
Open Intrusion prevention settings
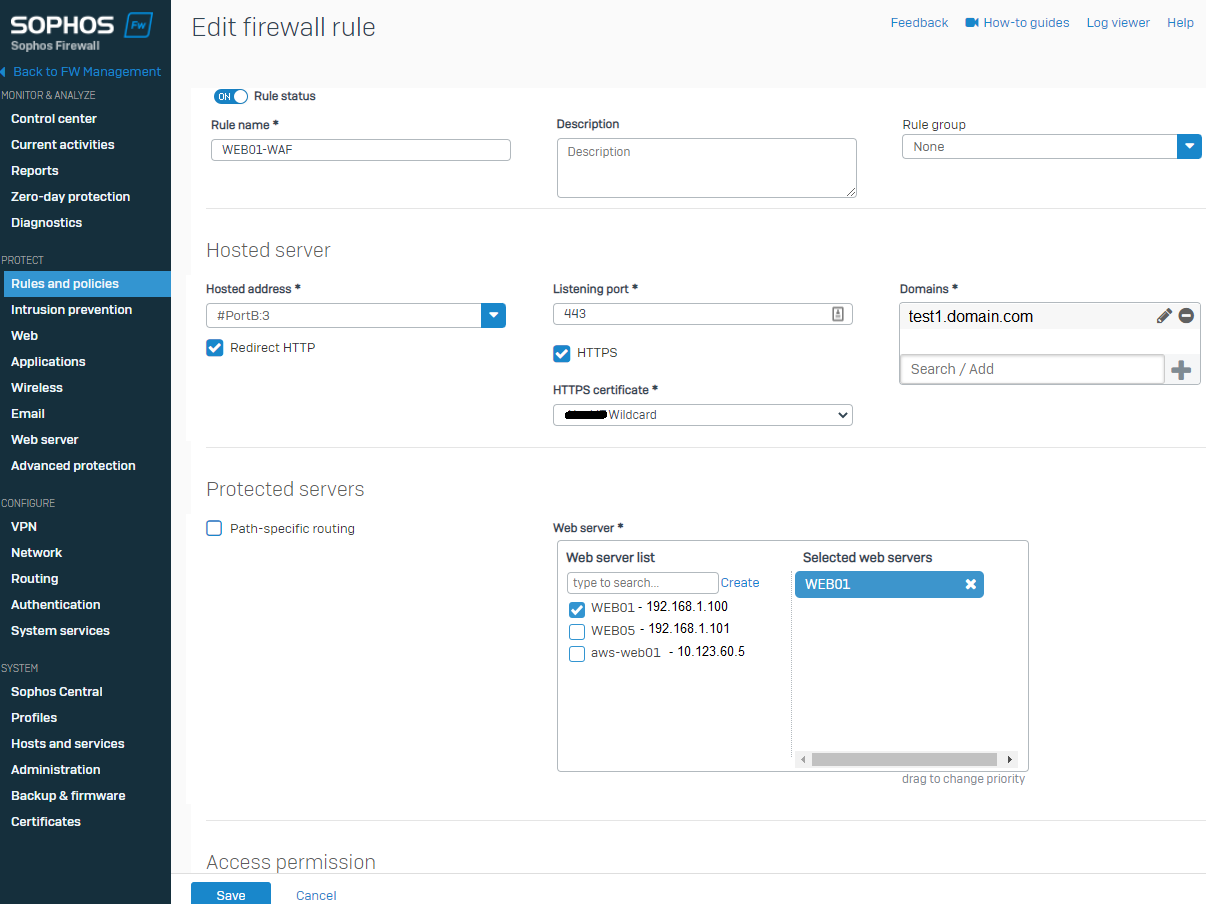[x=72, y=310]
